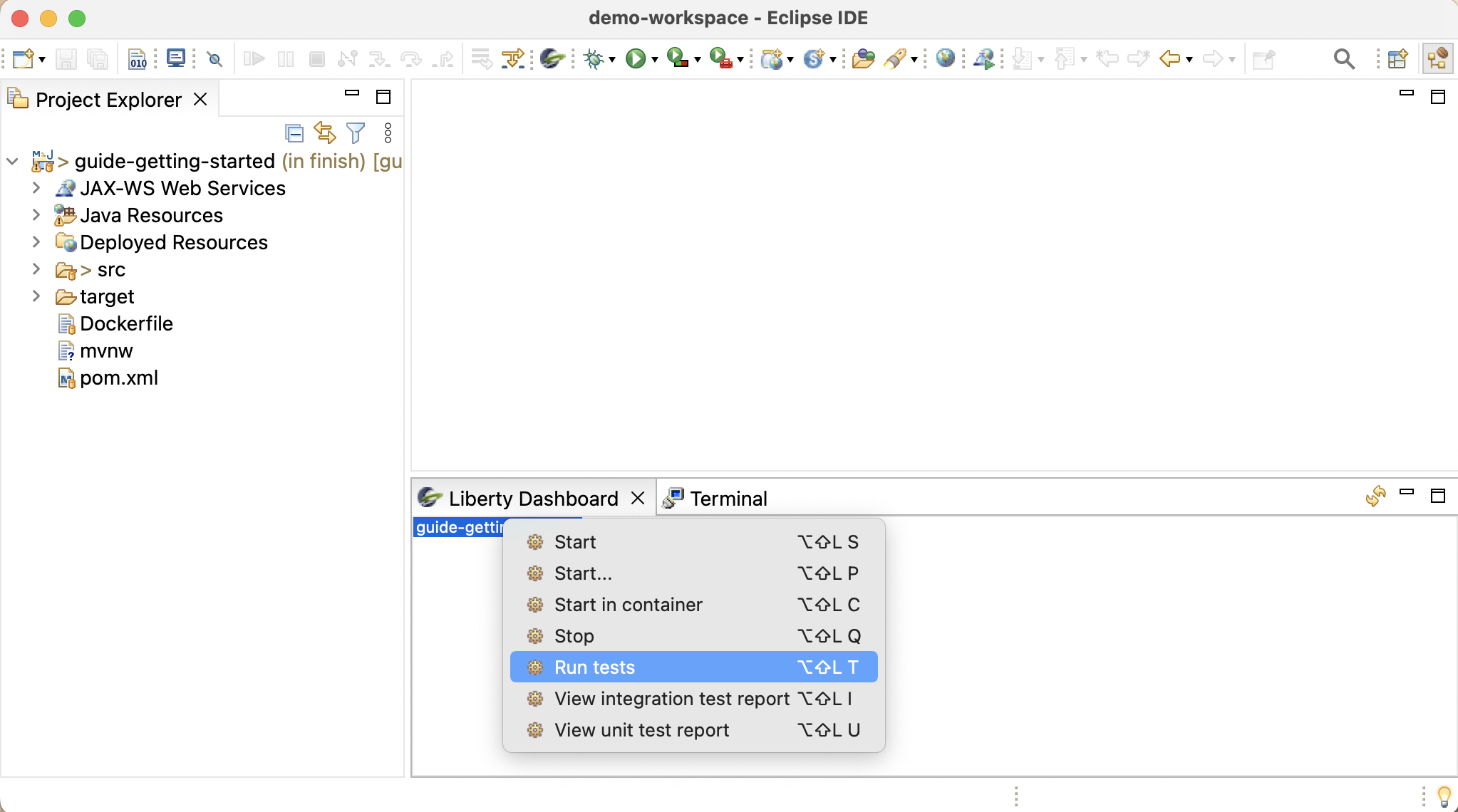This screenshot has height=812, width=1458.
Task: Click the binary 010 toolbar icon
Action: (138, 58)
